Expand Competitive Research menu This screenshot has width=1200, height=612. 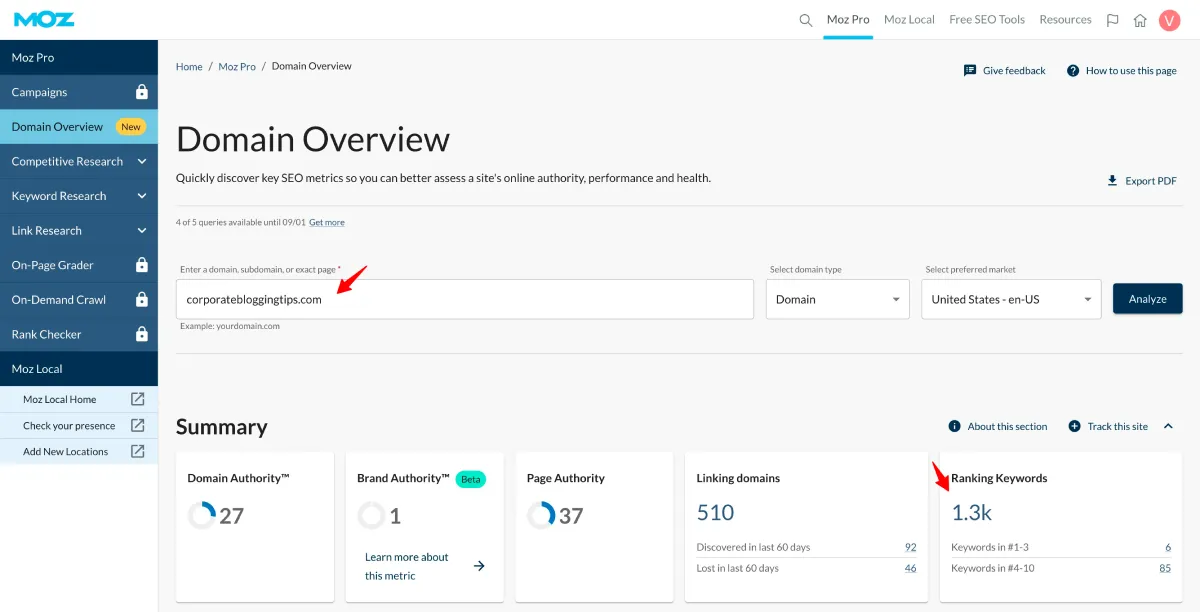click(142, 161)
